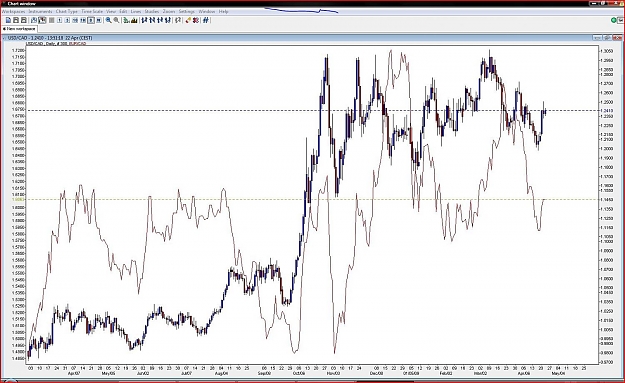This screenshot has width=625, height=383.
Task: Click the first blue candlestick tool icon
Action: (144, 20)
